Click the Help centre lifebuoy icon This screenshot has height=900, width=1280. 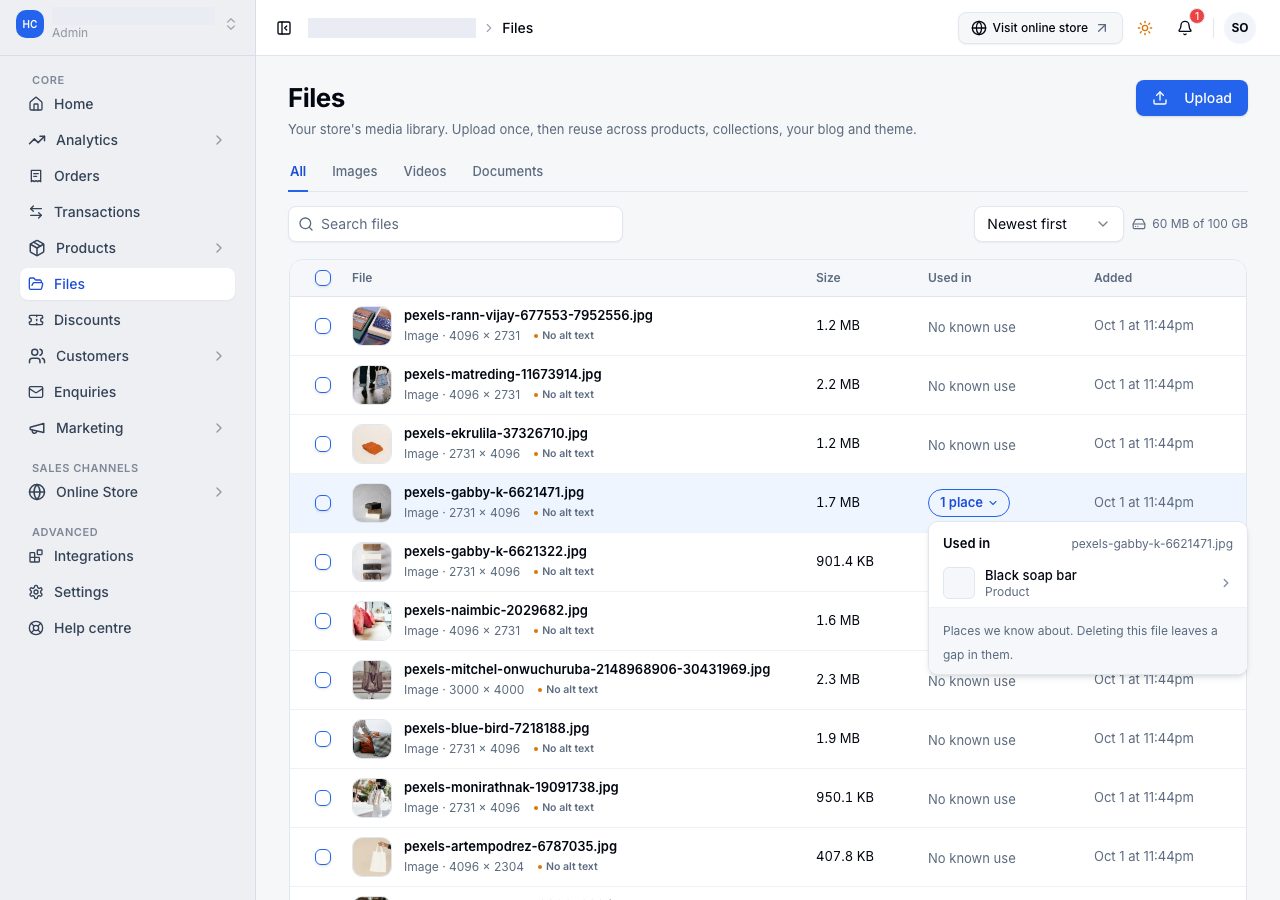click(36, 628)
